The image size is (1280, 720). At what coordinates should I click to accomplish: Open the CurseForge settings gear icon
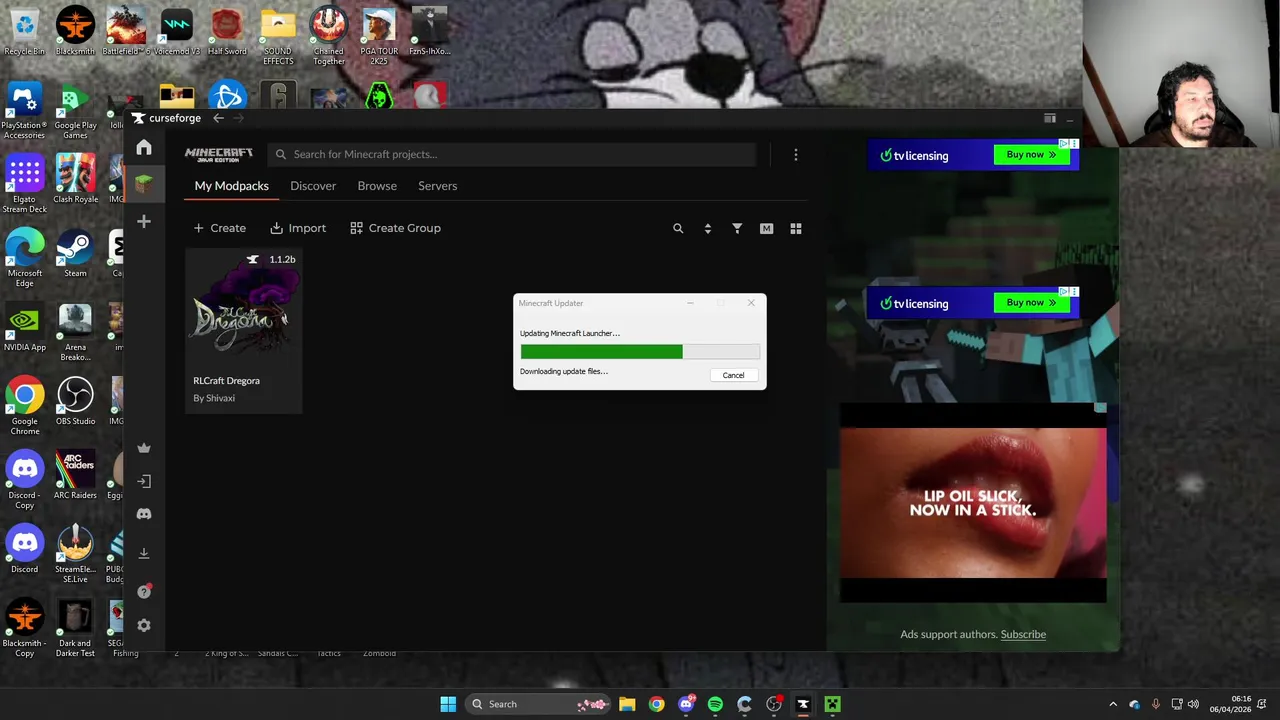pyautogui.click(x=144, y=626)
